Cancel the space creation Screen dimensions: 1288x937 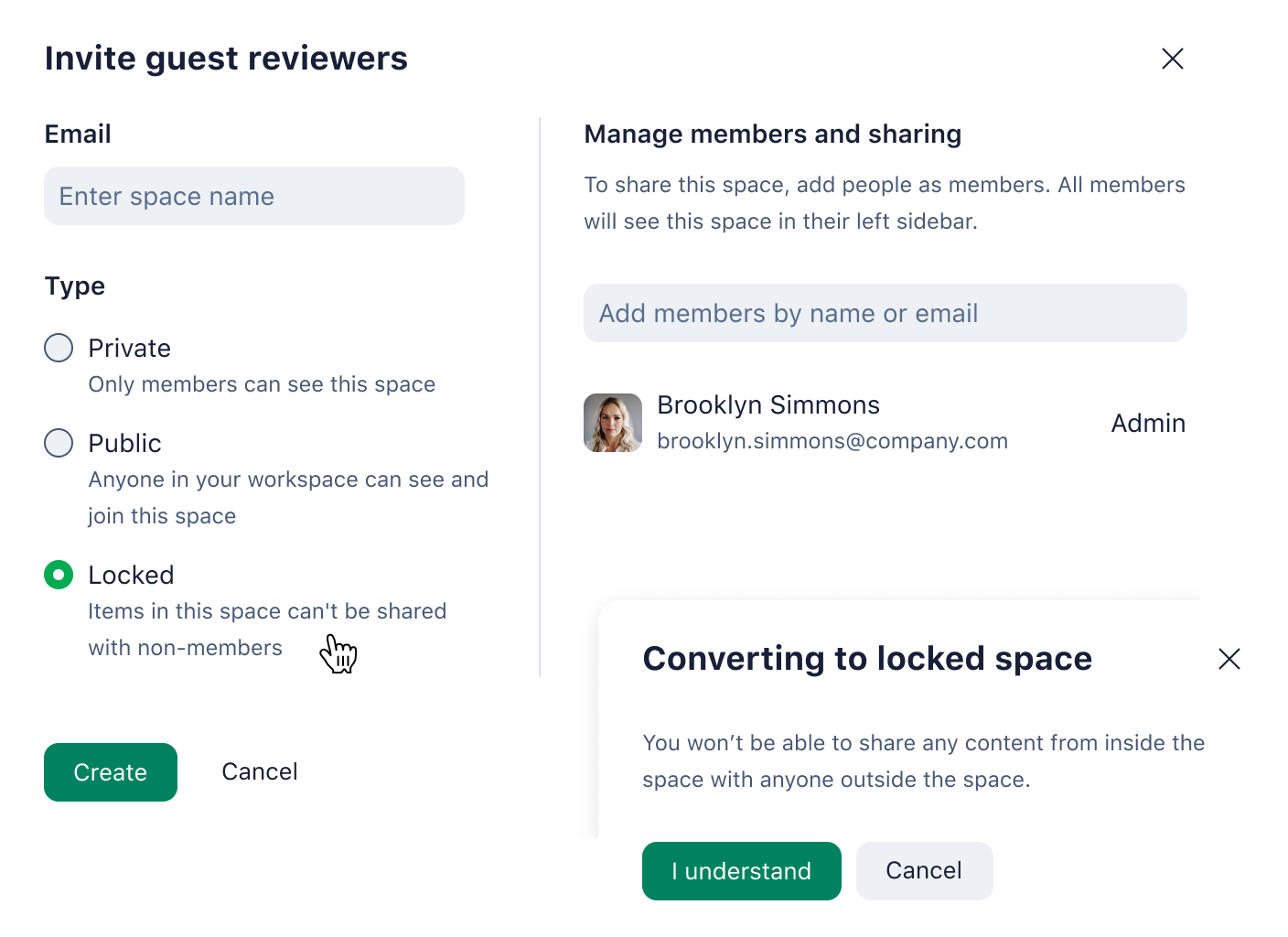(259, 771)
